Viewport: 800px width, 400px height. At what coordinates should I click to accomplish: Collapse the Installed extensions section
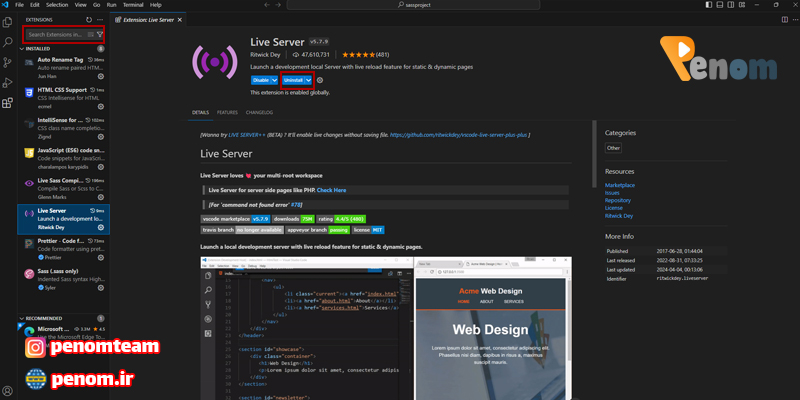coord(22,48)
